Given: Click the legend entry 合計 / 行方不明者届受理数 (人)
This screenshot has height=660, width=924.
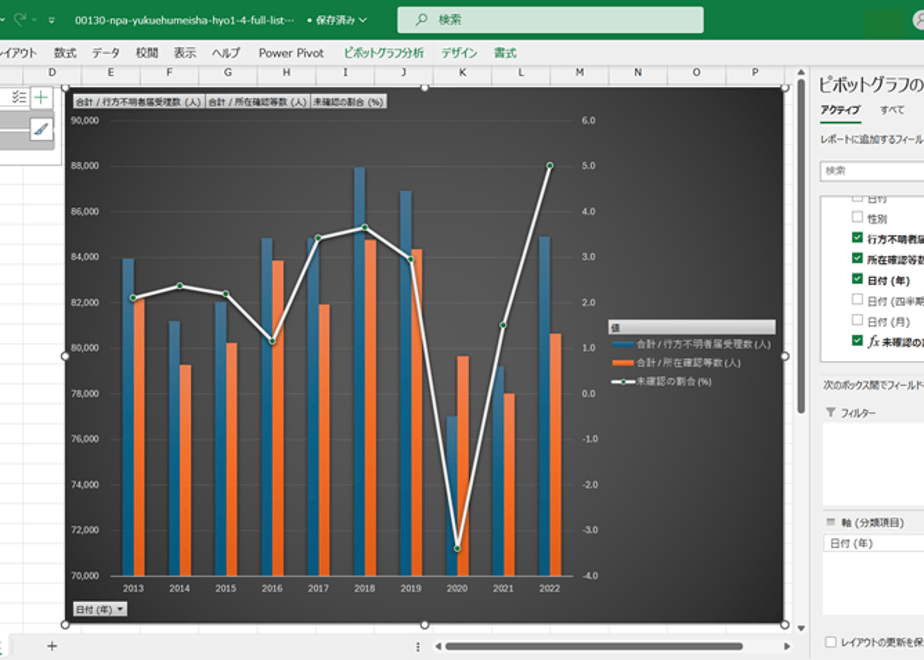Looking at the screenshot, I should click(x=692, y=344).
